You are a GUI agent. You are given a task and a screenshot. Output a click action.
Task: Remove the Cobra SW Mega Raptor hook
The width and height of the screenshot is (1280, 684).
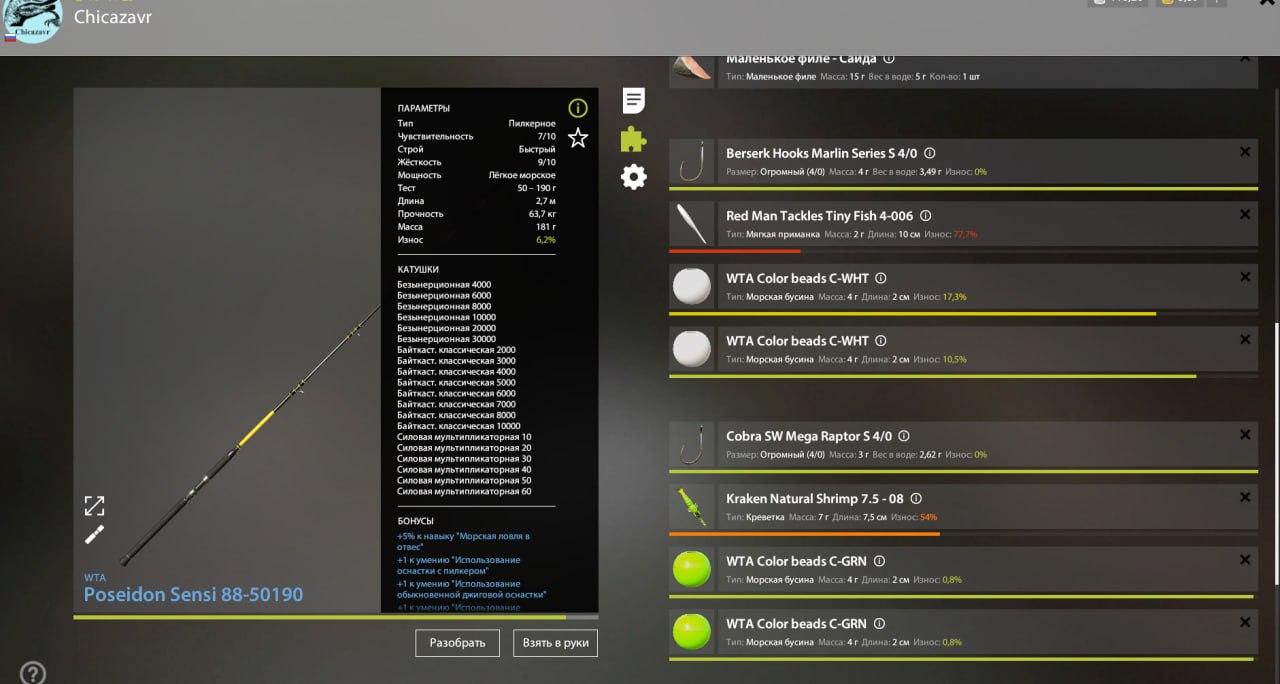[1245, 435]
